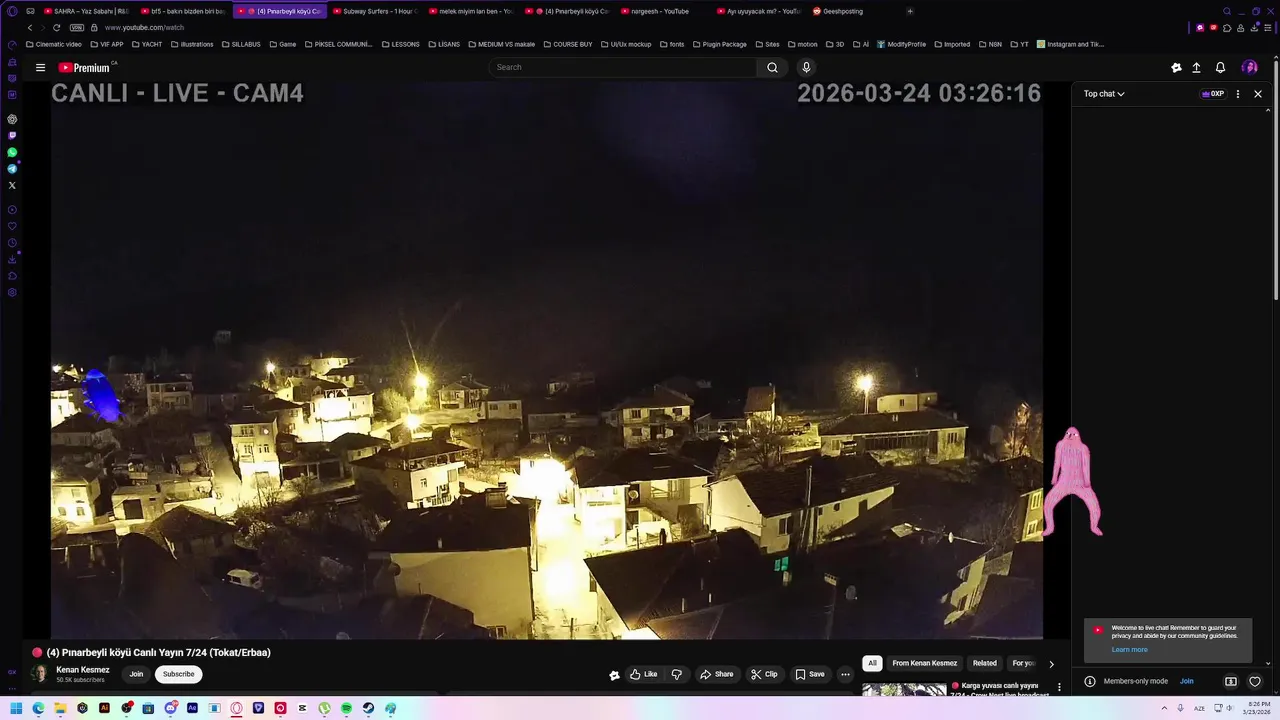The image size is (1280, 720).
Task: Open the YouTube notifications bell
Action: pos(1220,68)
